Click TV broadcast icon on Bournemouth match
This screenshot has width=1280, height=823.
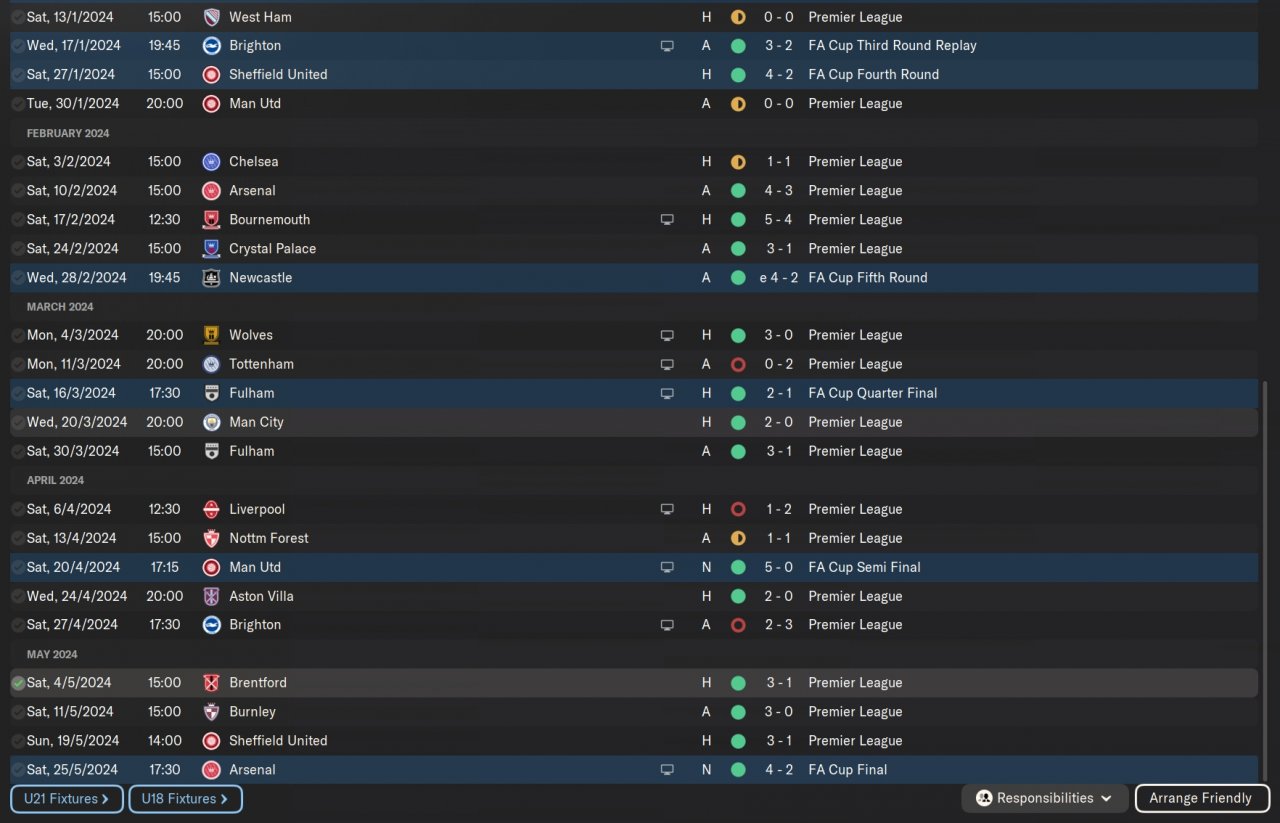point(667,220)
